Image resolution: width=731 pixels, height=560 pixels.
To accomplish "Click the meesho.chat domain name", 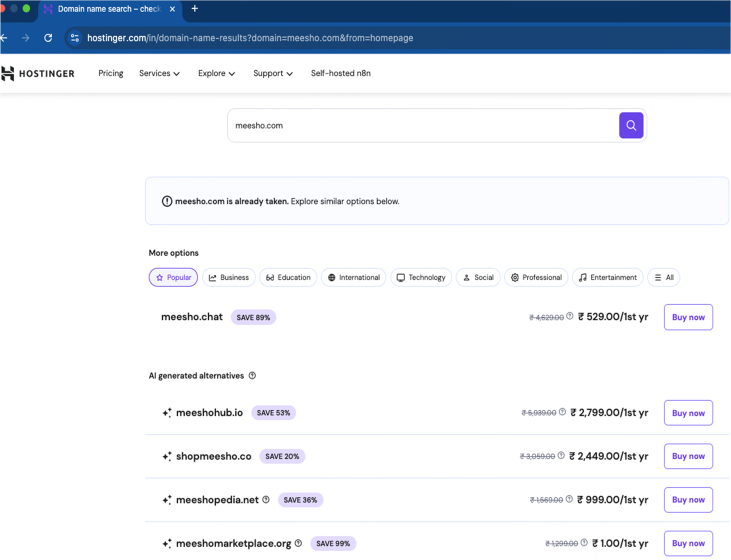I will point(192,317).
